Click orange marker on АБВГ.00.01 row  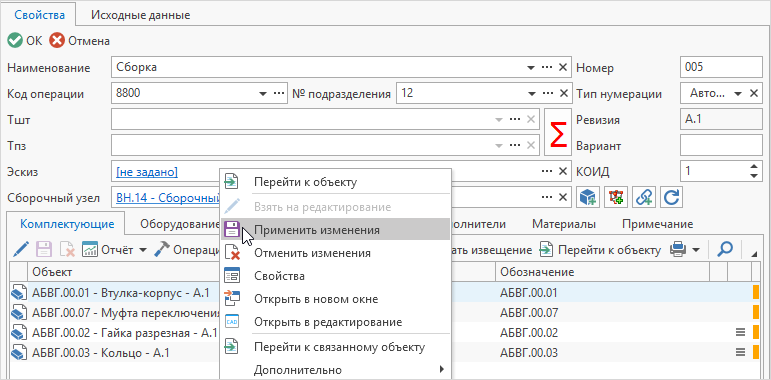pyautogui.click(x=756, y=293)
